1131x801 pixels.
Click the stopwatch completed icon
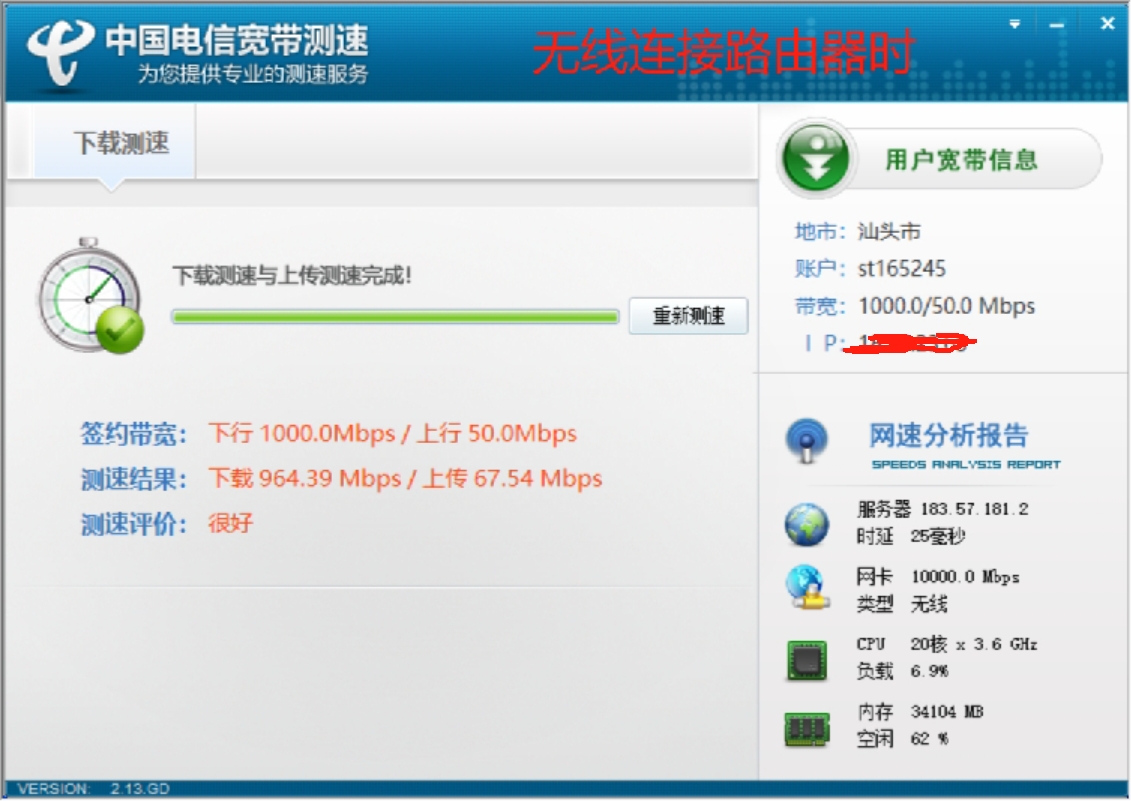91,296
